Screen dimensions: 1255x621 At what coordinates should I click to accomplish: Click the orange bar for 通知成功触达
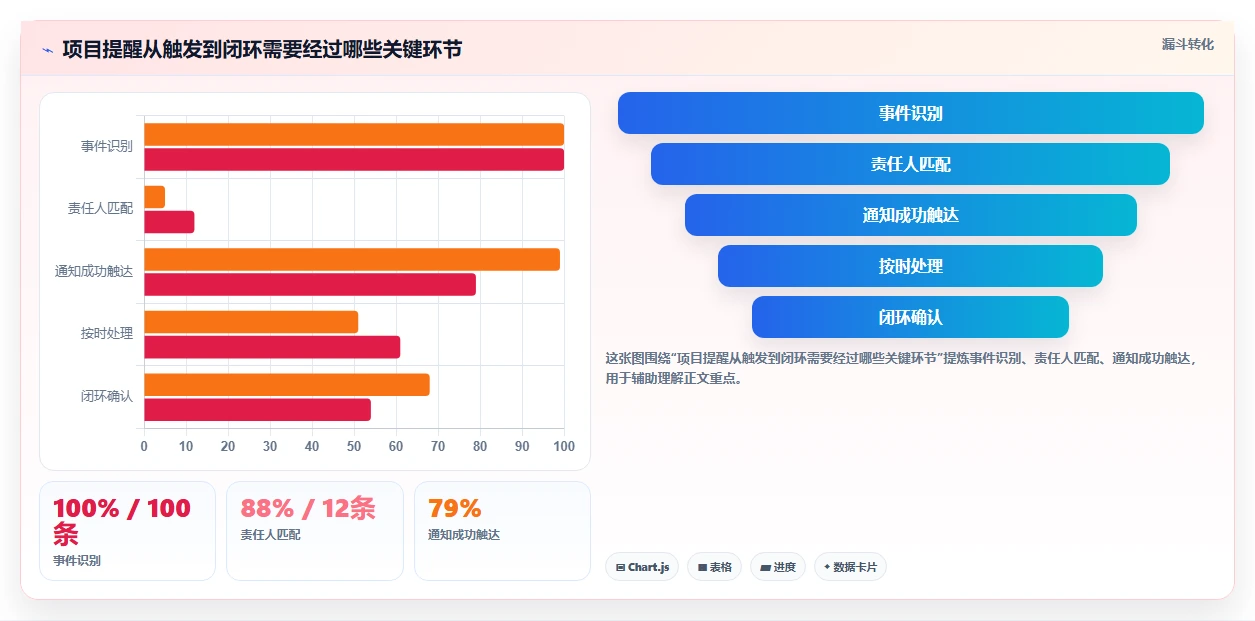pyautogui.click(x=352, y=259)
